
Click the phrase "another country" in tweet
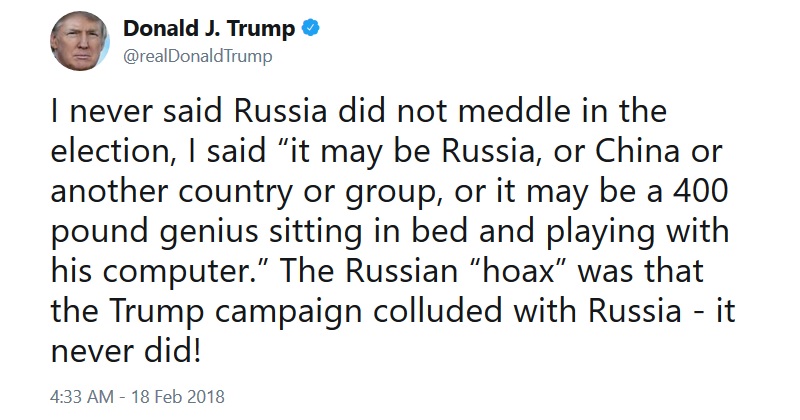(x=173, y=192)
